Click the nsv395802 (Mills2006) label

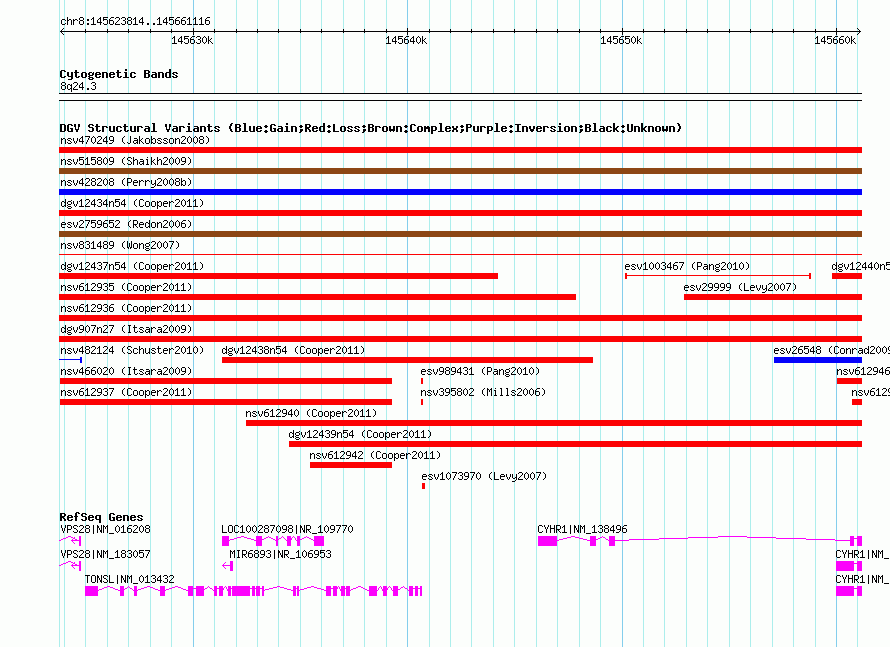[x=483, y=392]
